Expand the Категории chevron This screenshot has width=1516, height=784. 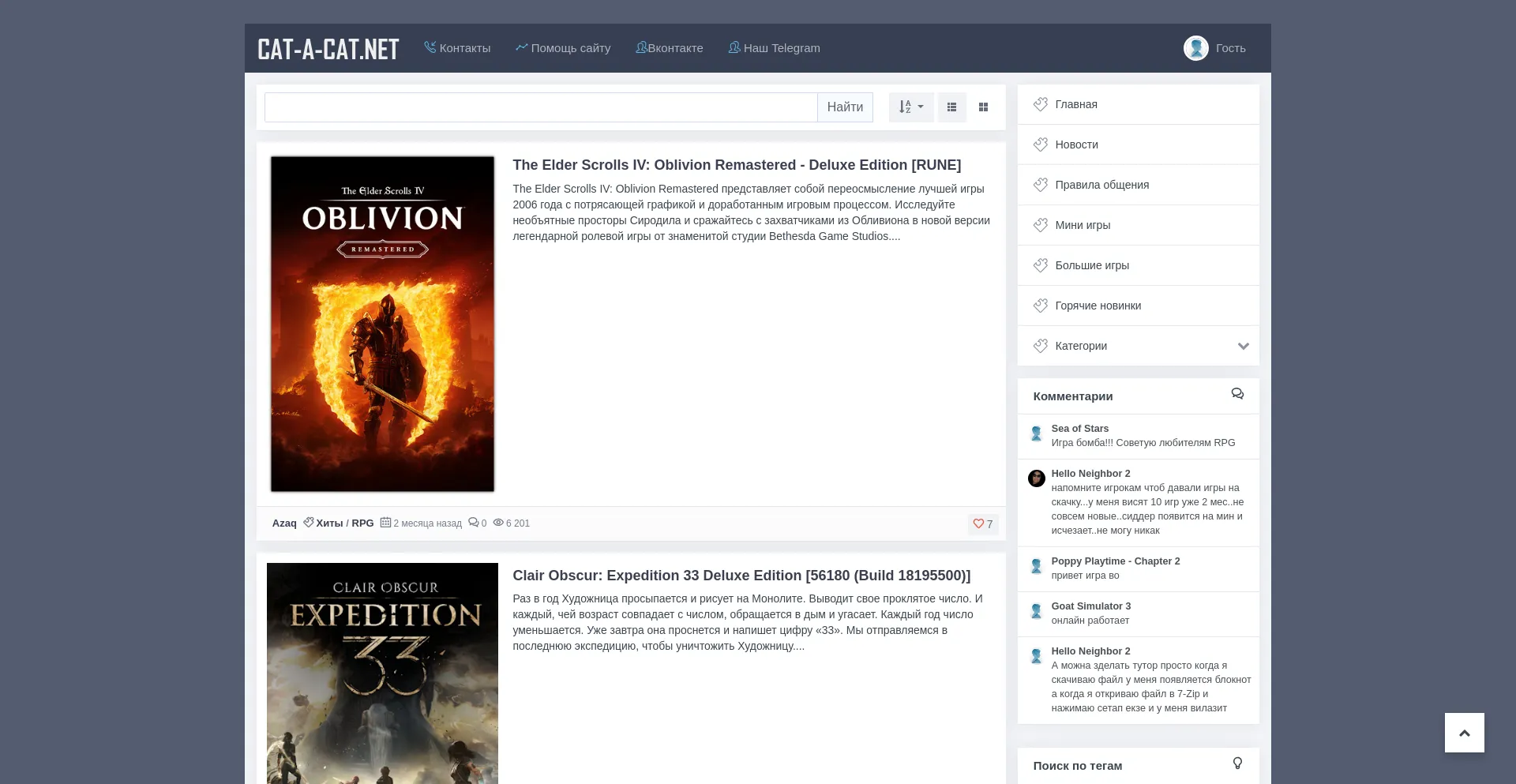(1244, 346)
